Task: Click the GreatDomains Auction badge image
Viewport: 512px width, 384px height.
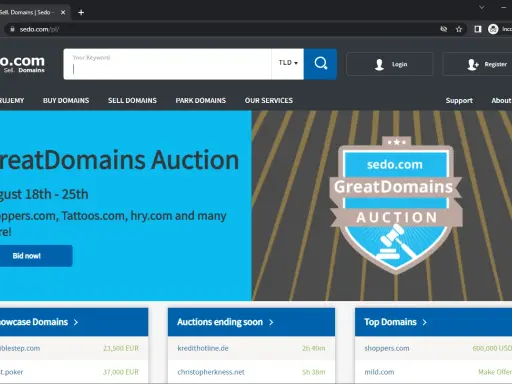Action: [396, 205]
